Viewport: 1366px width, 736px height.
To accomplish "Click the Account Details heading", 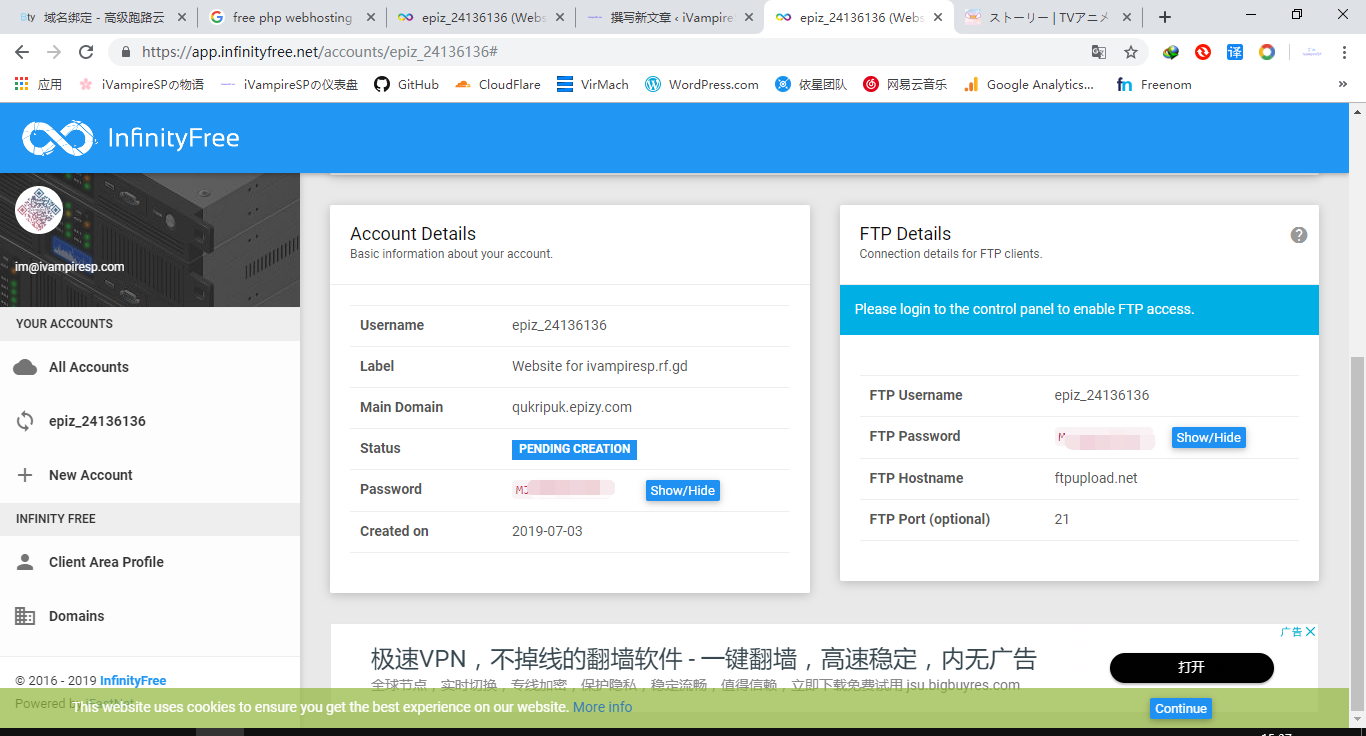I will click(x=413, y=234).
